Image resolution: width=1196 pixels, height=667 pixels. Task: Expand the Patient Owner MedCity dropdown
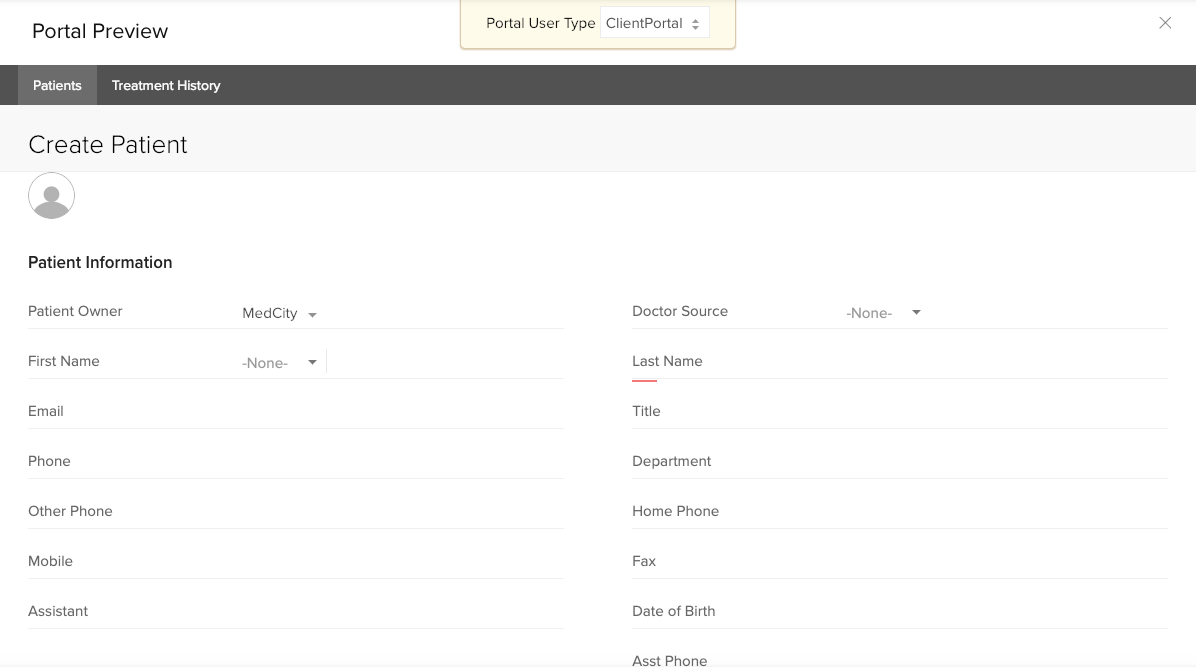click(280, 314)
